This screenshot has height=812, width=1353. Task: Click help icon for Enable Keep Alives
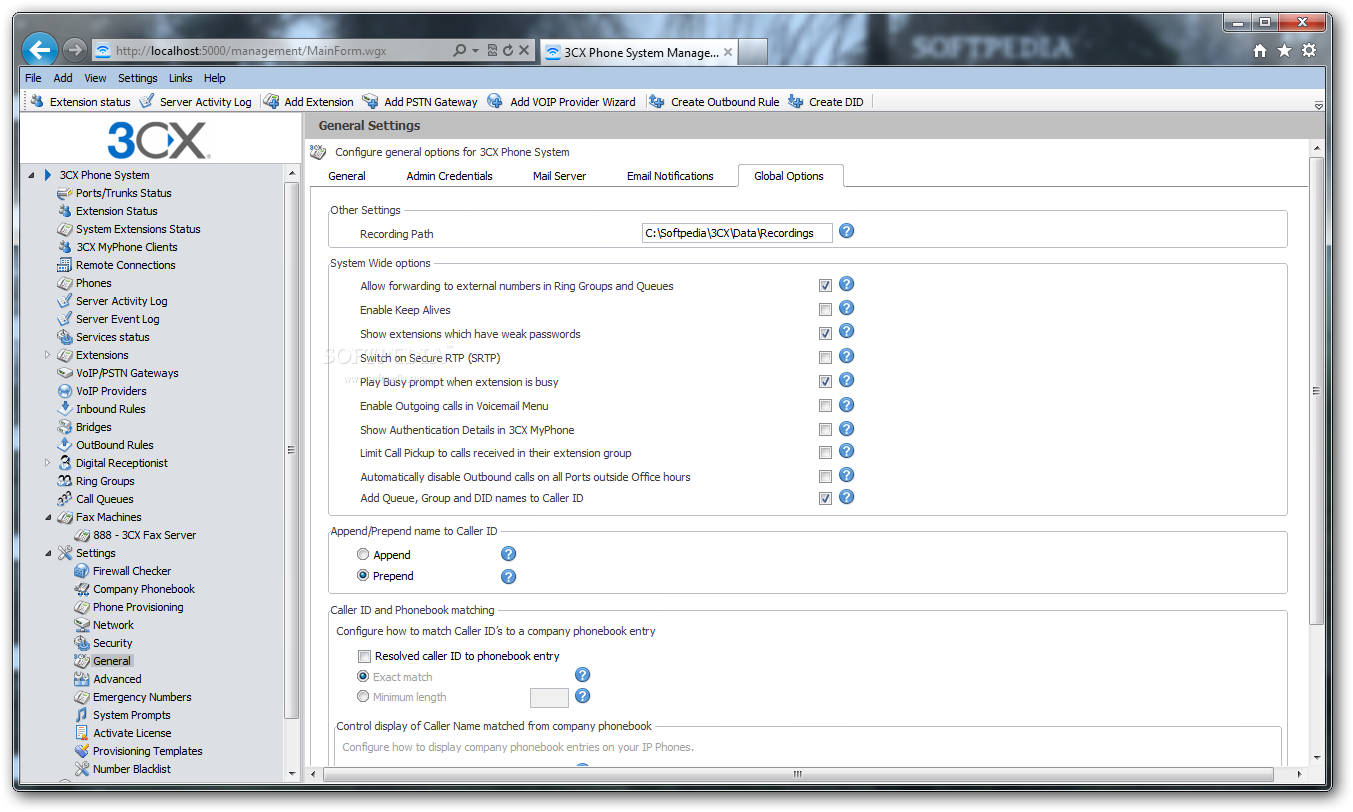846,308
